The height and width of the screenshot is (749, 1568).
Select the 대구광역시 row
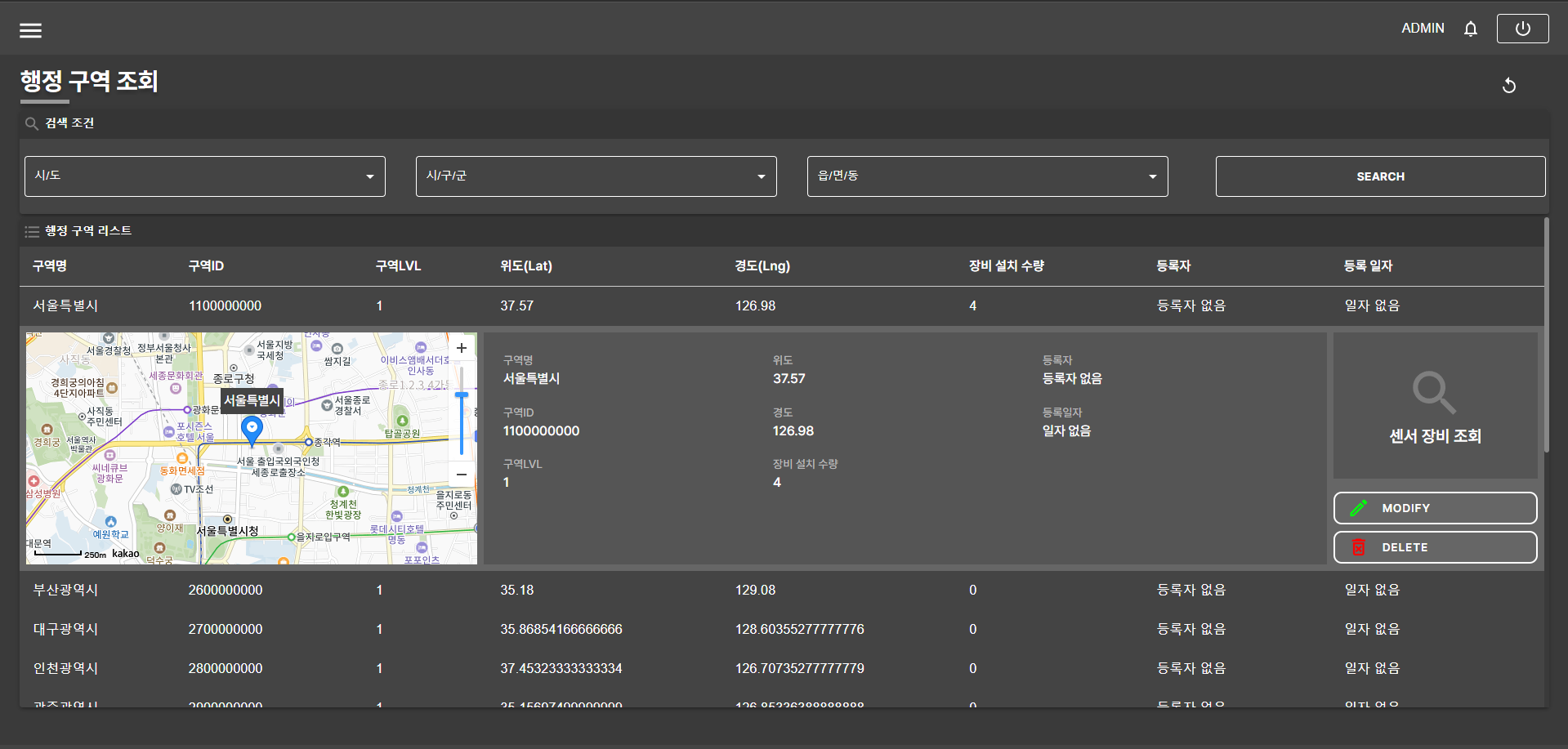point(782,630)
